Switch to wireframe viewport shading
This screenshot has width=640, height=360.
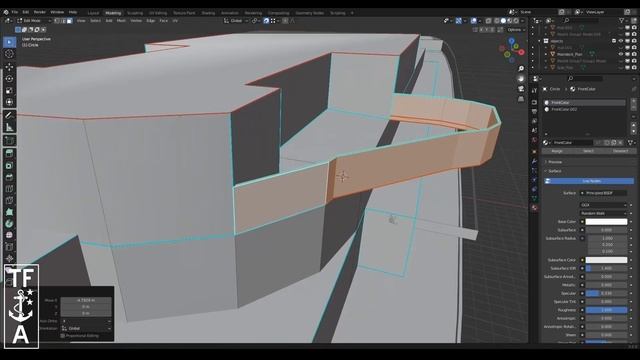(x=497, y=20)
